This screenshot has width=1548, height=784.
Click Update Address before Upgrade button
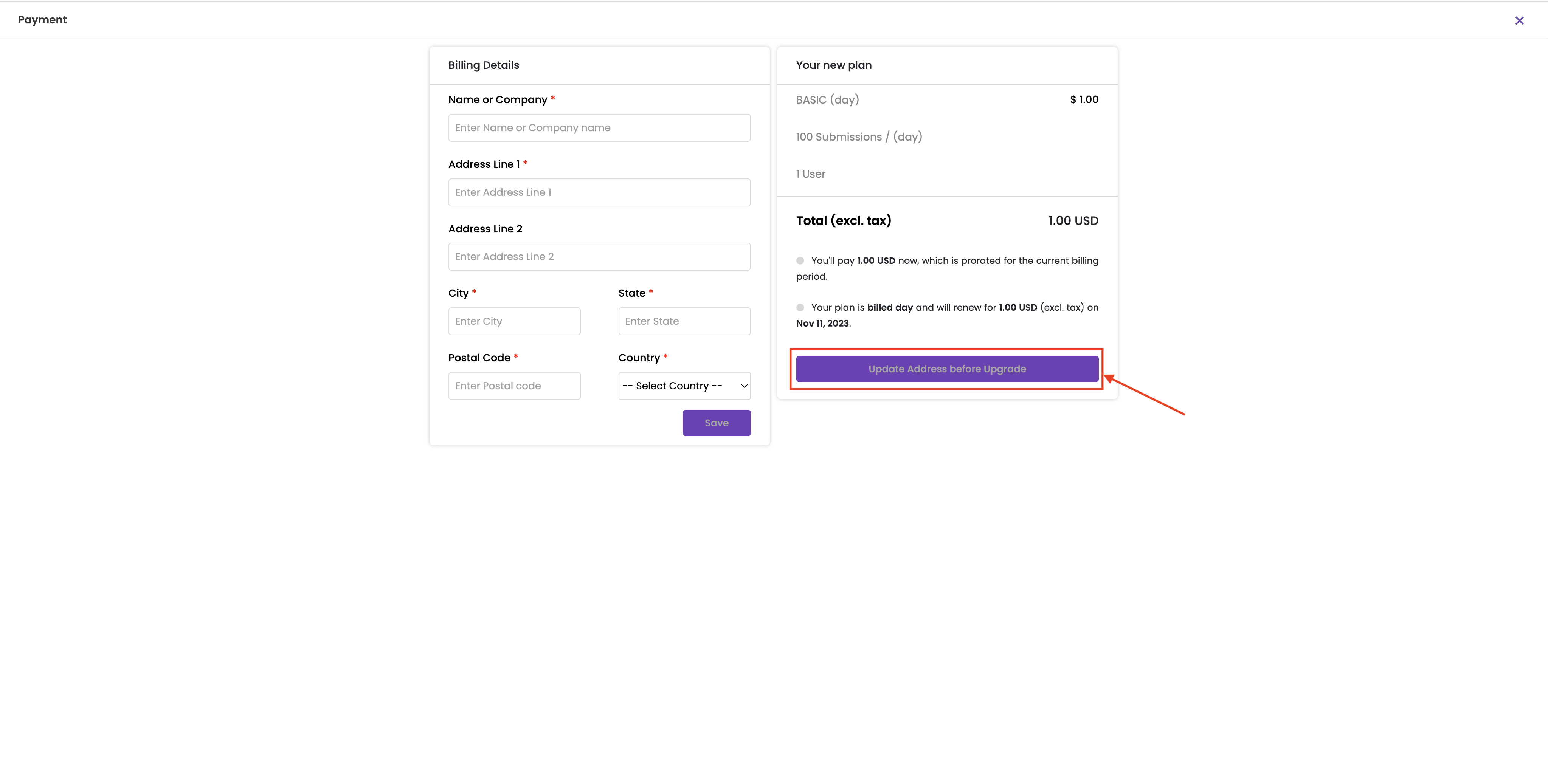point(947,369)
